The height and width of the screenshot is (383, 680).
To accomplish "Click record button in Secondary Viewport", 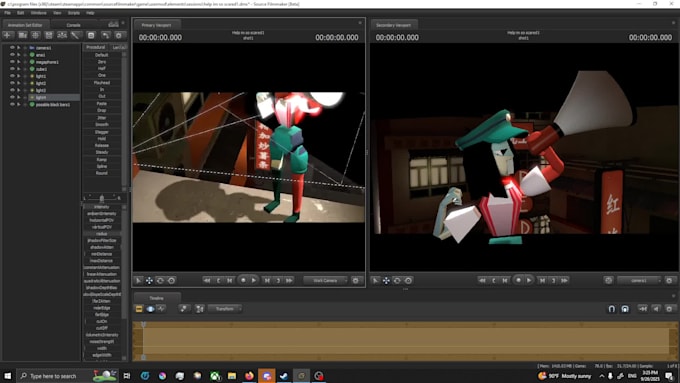I will (x=518, y=281).
